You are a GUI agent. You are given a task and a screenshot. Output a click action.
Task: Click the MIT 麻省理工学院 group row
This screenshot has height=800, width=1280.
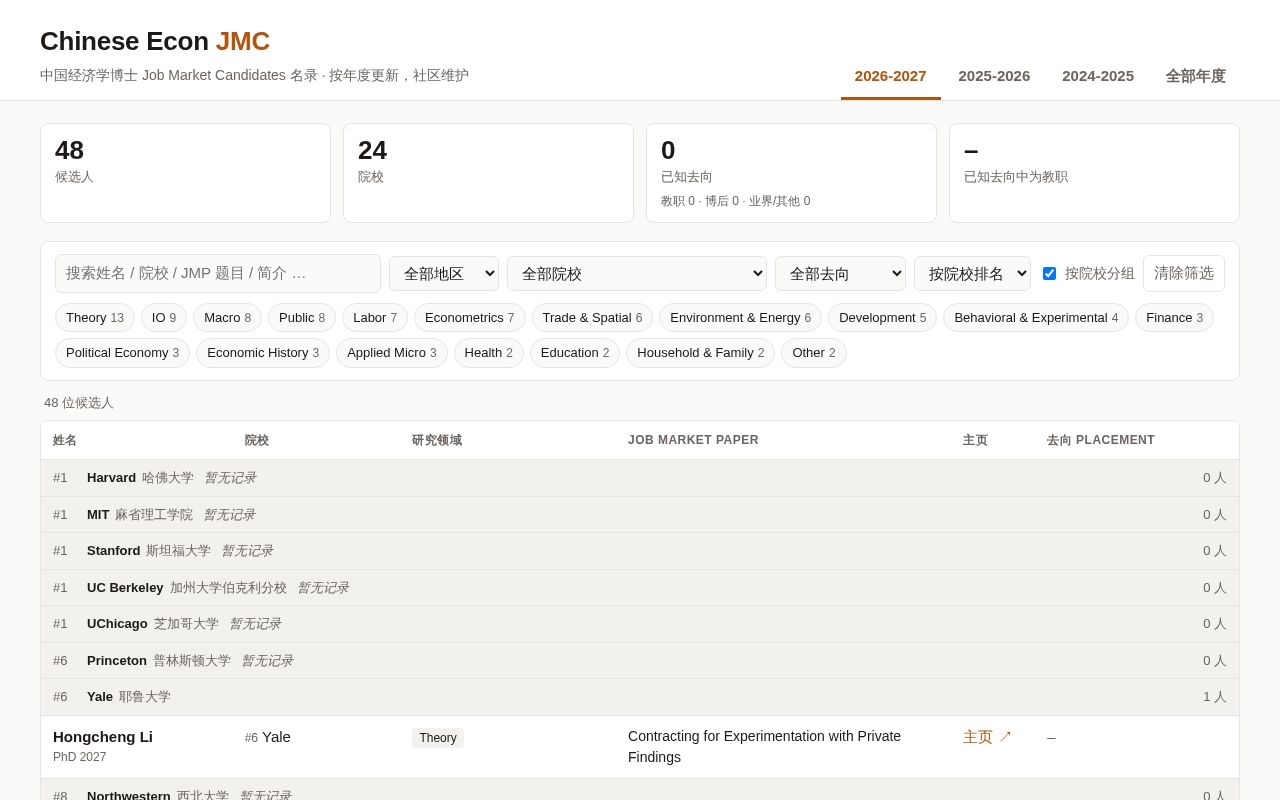[640, 515]
